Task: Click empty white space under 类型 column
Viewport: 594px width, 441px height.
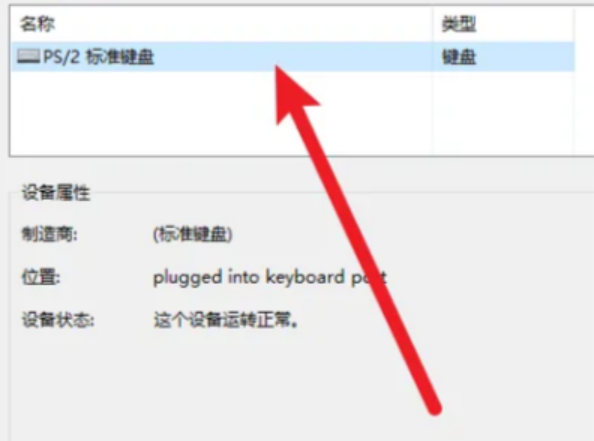Action: 504,114
